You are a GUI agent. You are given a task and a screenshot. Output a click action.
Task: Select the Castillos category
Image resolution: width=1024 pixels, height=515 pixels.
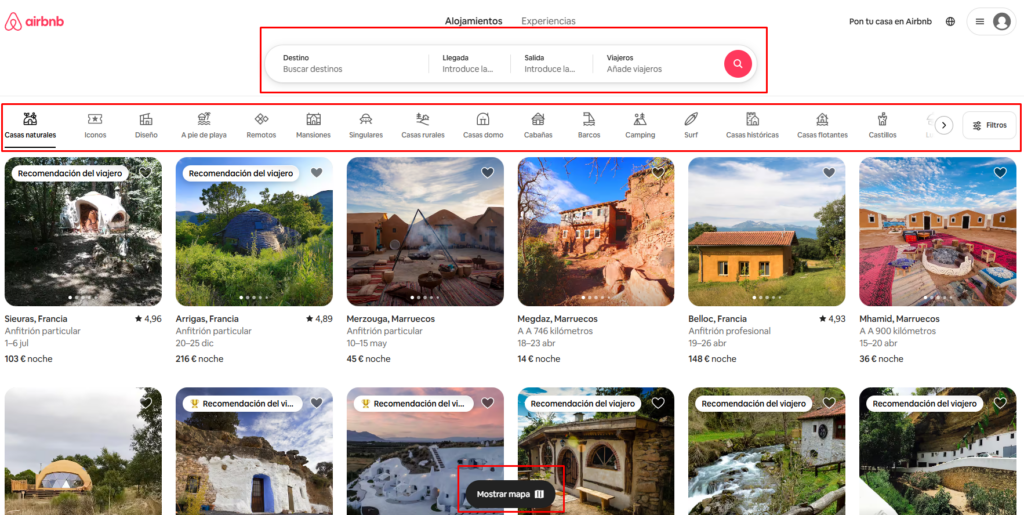coord(882,125)
